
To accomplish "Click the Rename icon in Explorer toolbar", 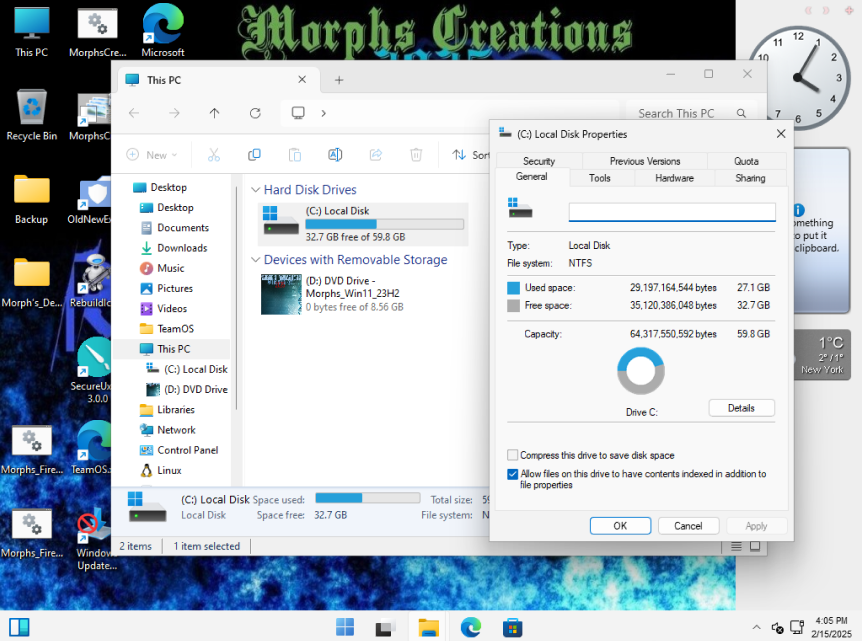I will point(335,155).
